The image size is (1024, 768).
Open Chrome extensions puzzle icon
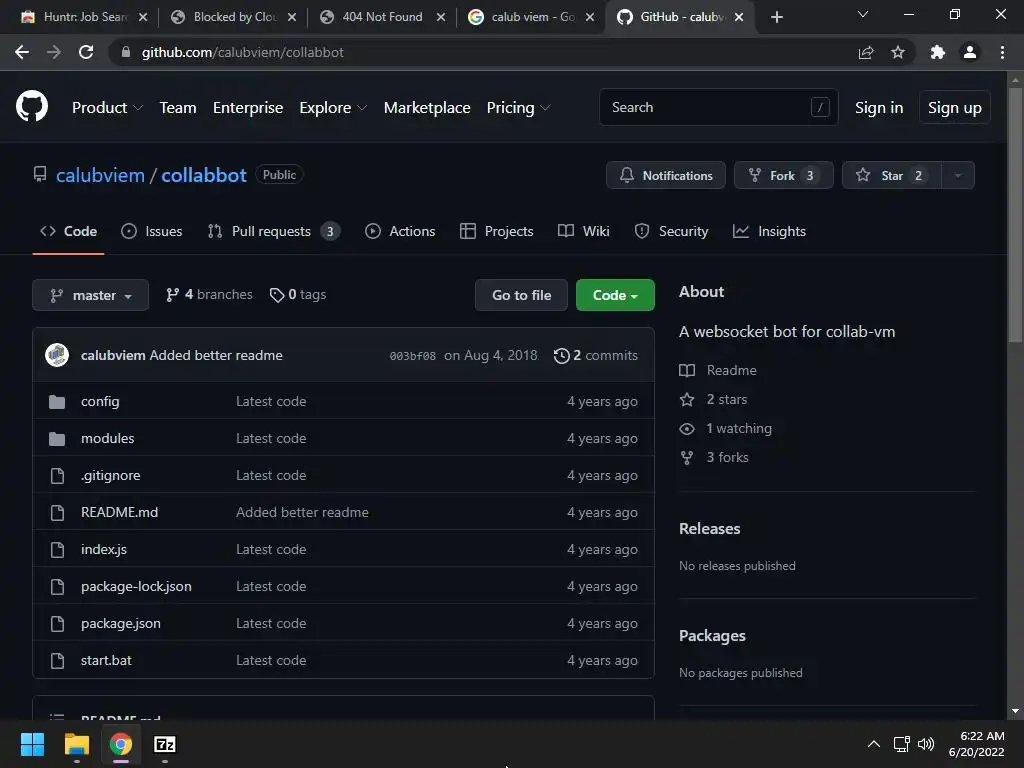click(x=938, y=52)
